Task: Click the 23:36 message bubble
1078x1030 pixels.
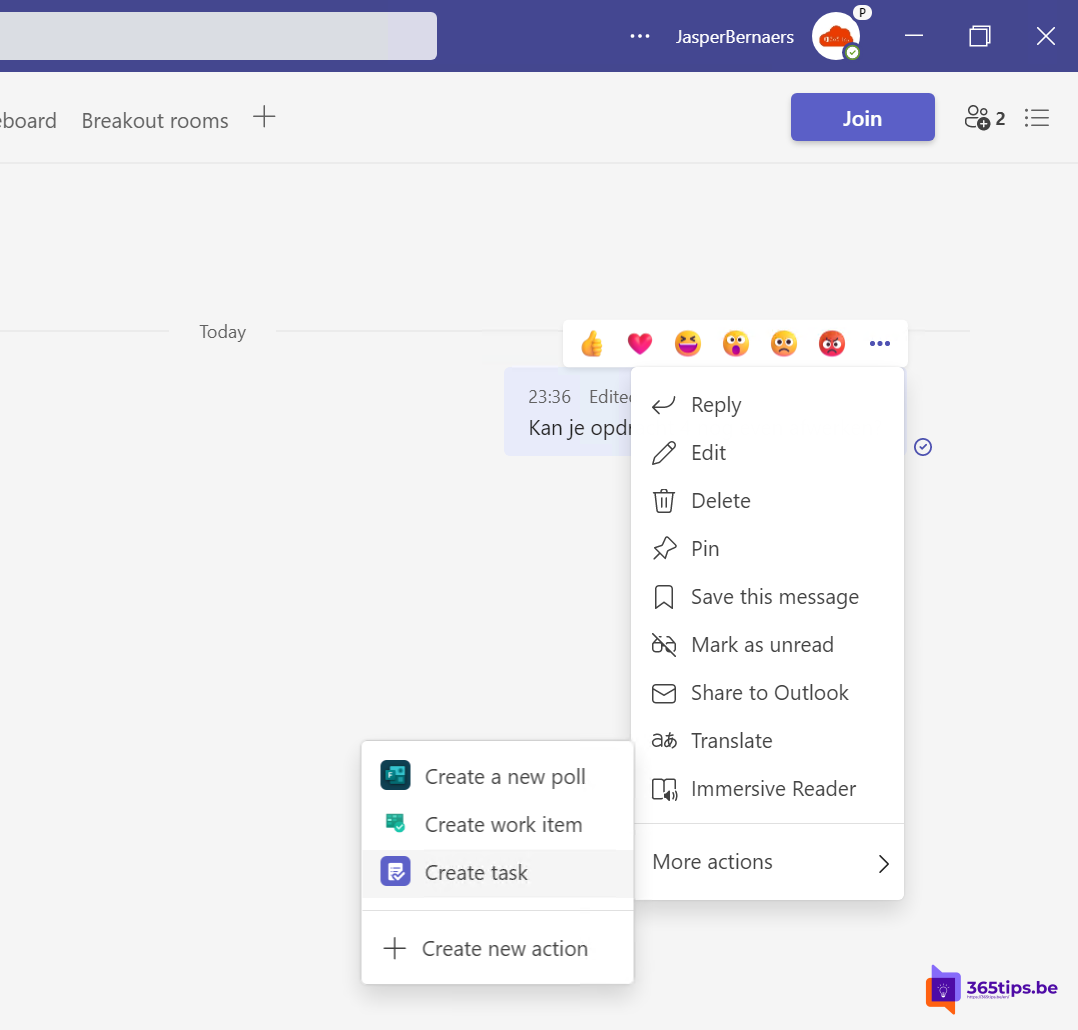Action: point(568,412)
